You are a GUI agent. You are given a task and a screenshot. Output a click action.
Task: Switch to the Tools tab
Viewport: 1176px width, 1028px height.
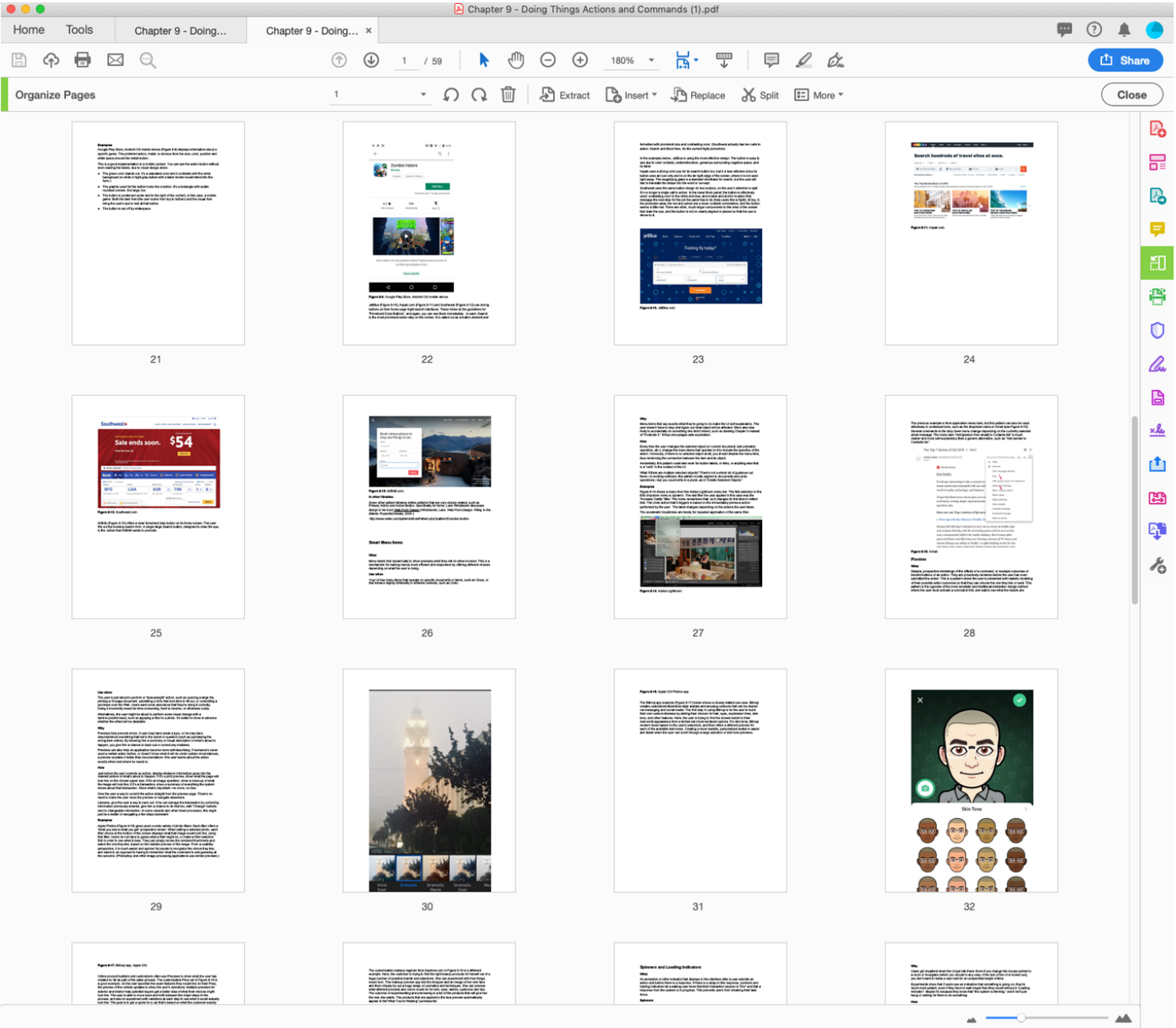click(x=79, y=29)
